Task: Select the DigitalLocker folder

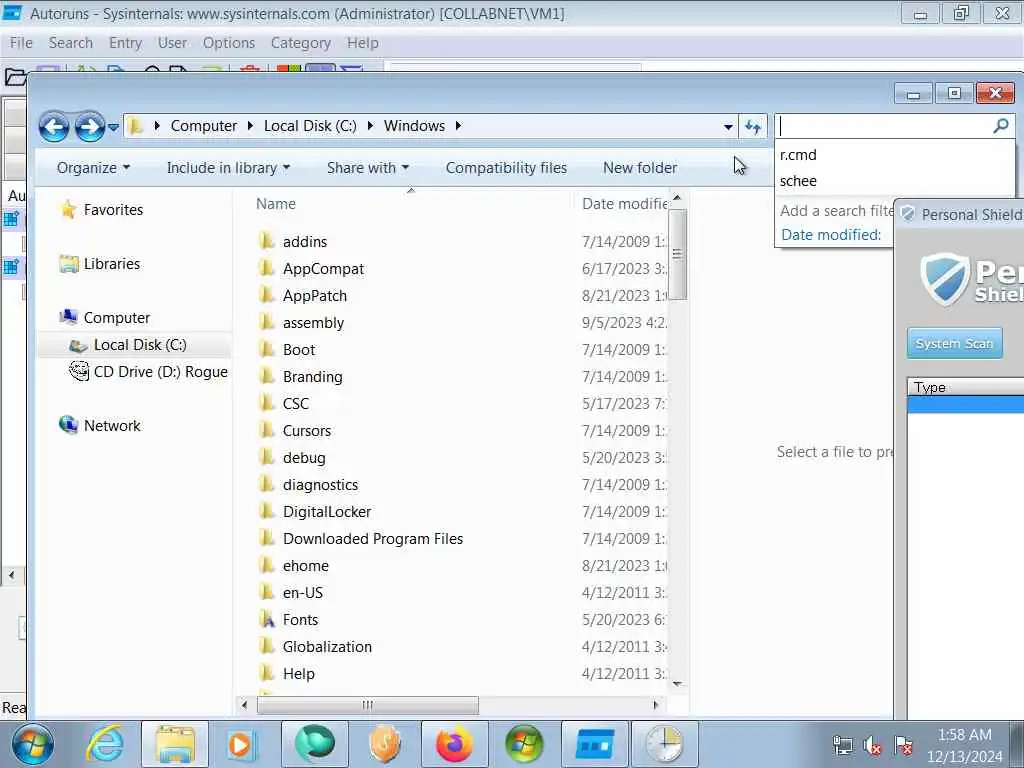Action: 327,512
